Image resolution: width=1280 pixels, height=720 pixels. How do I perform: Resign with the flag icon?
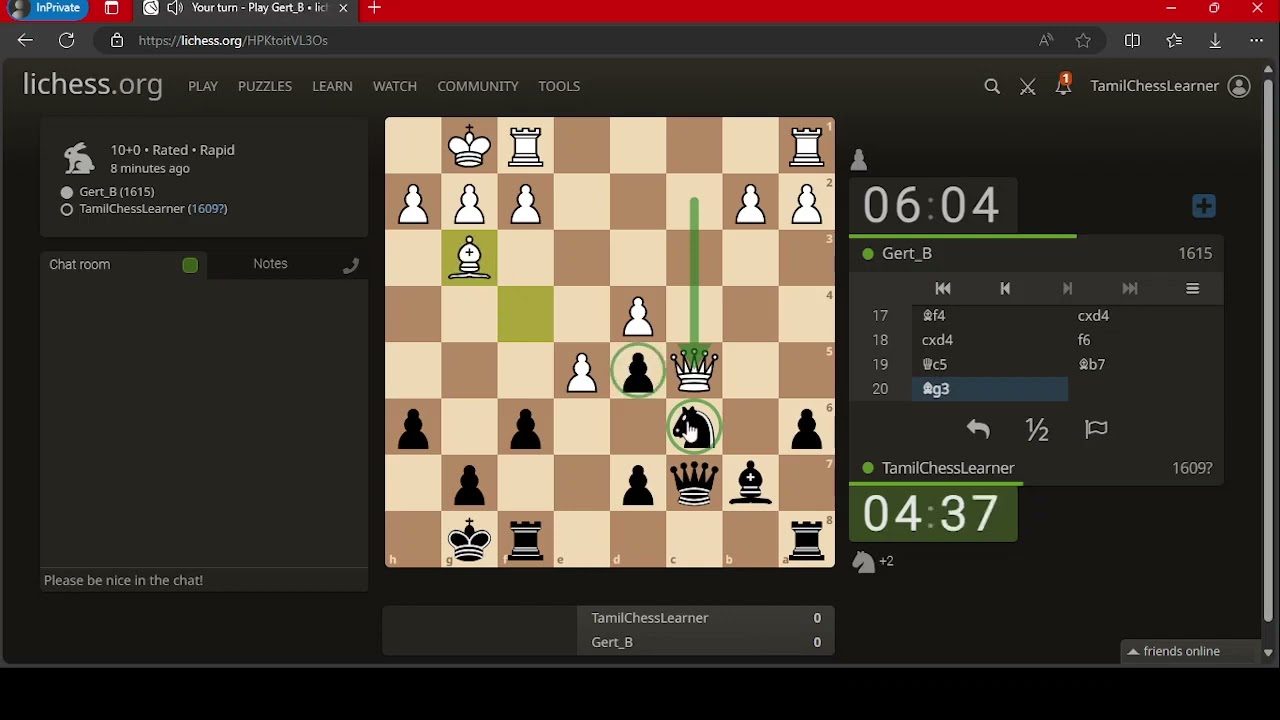[x=1096, y=430]
